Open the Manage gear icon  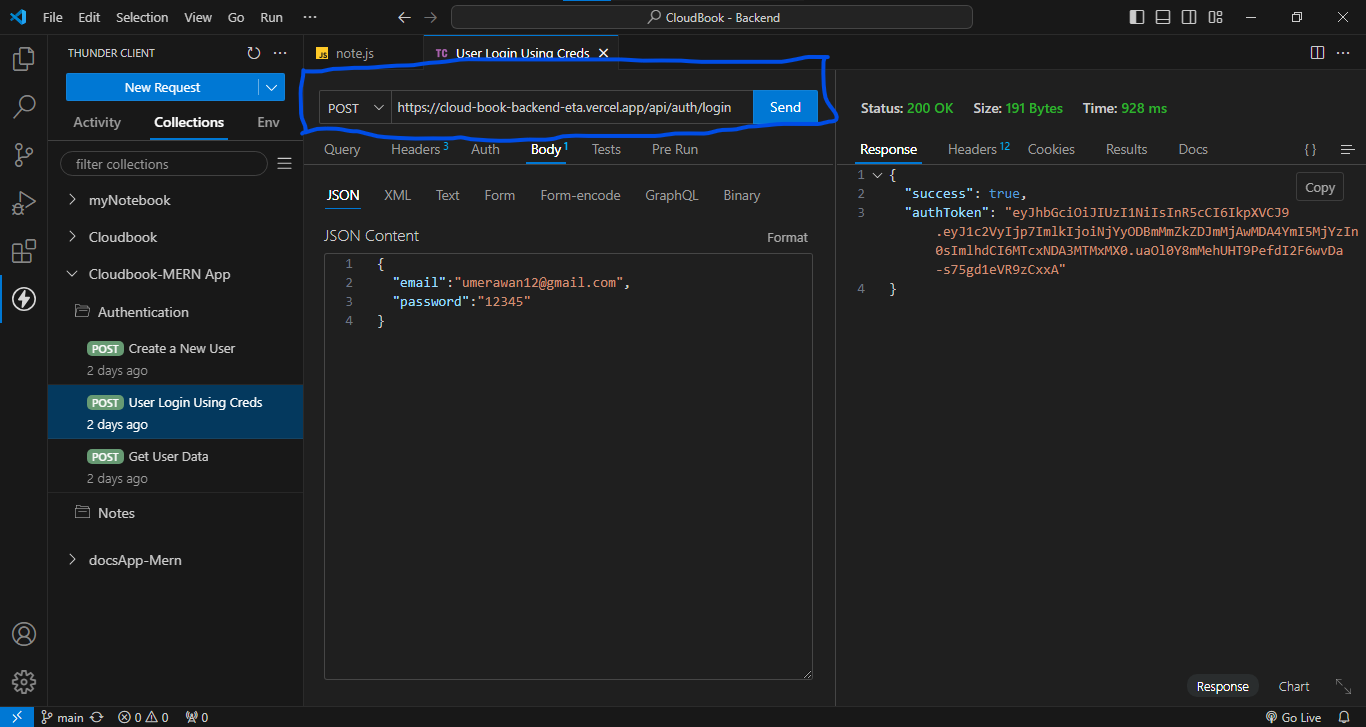coord(24,682)
